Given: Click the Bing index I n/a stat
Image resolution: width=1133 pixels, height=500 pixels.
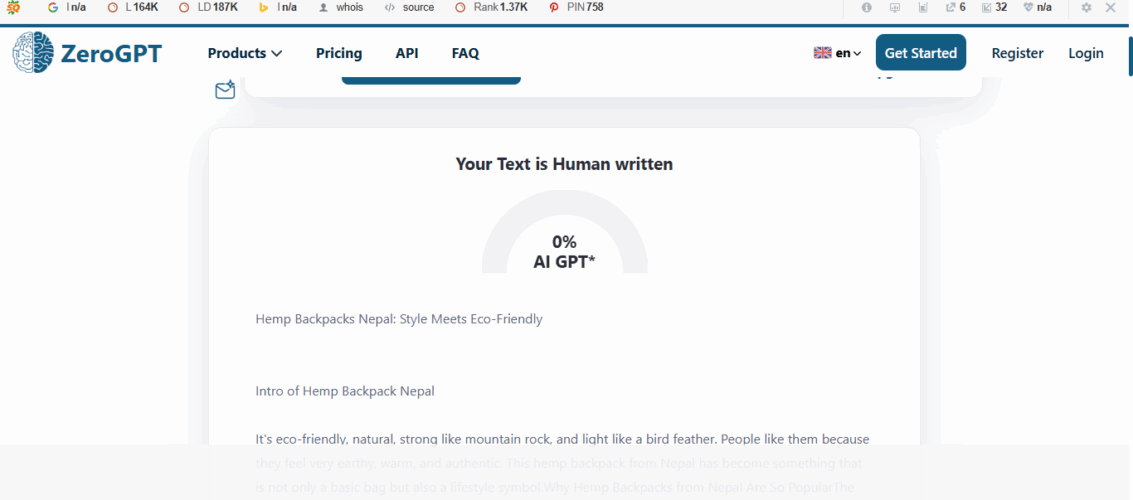Looking at the screenshot, I should pyautogui.click(x=278, y=8).
